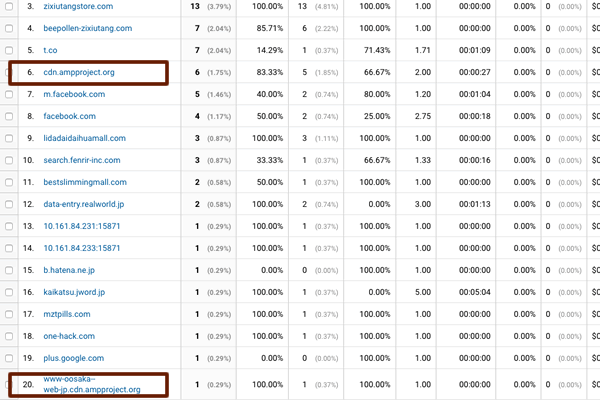The image size is (600, 400).
Task: Click the 00:05:04 session duration value
Action: 474,292
